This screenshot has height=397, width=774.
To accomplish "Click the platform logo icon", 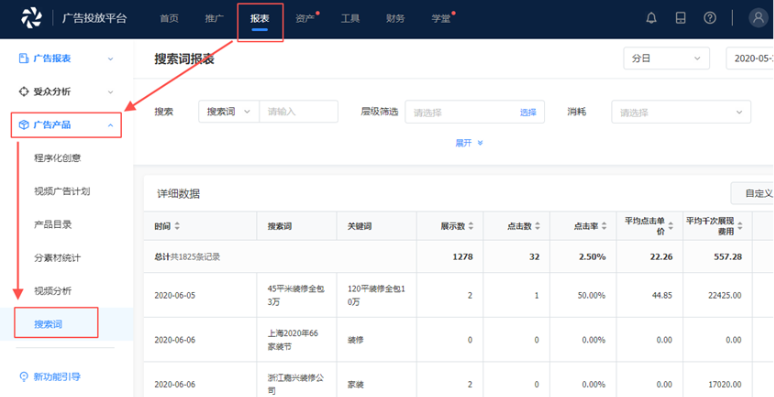I will (x=32, y=18).
